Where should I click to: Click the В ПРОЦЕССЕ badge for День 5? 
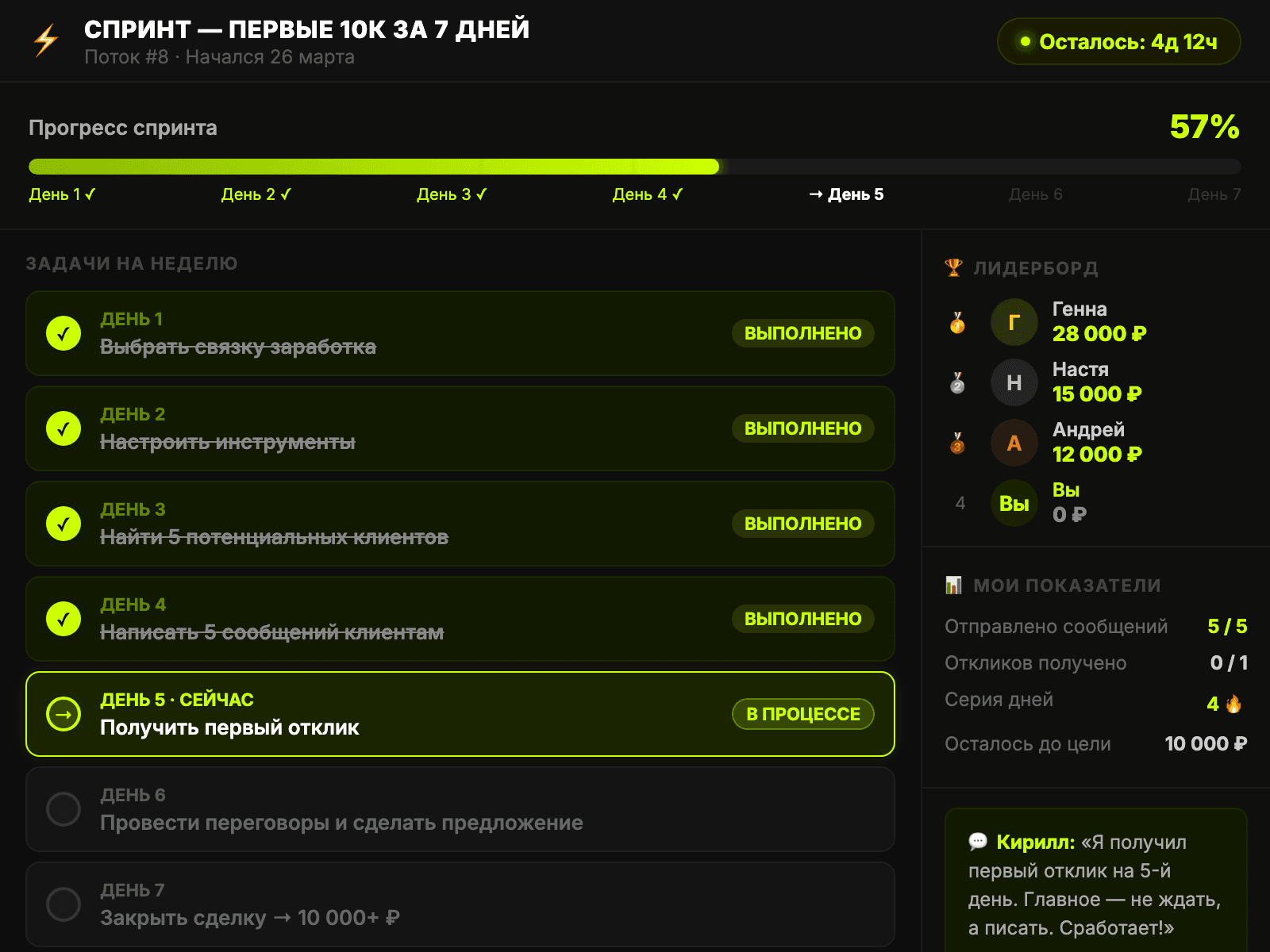coord(802,714)
